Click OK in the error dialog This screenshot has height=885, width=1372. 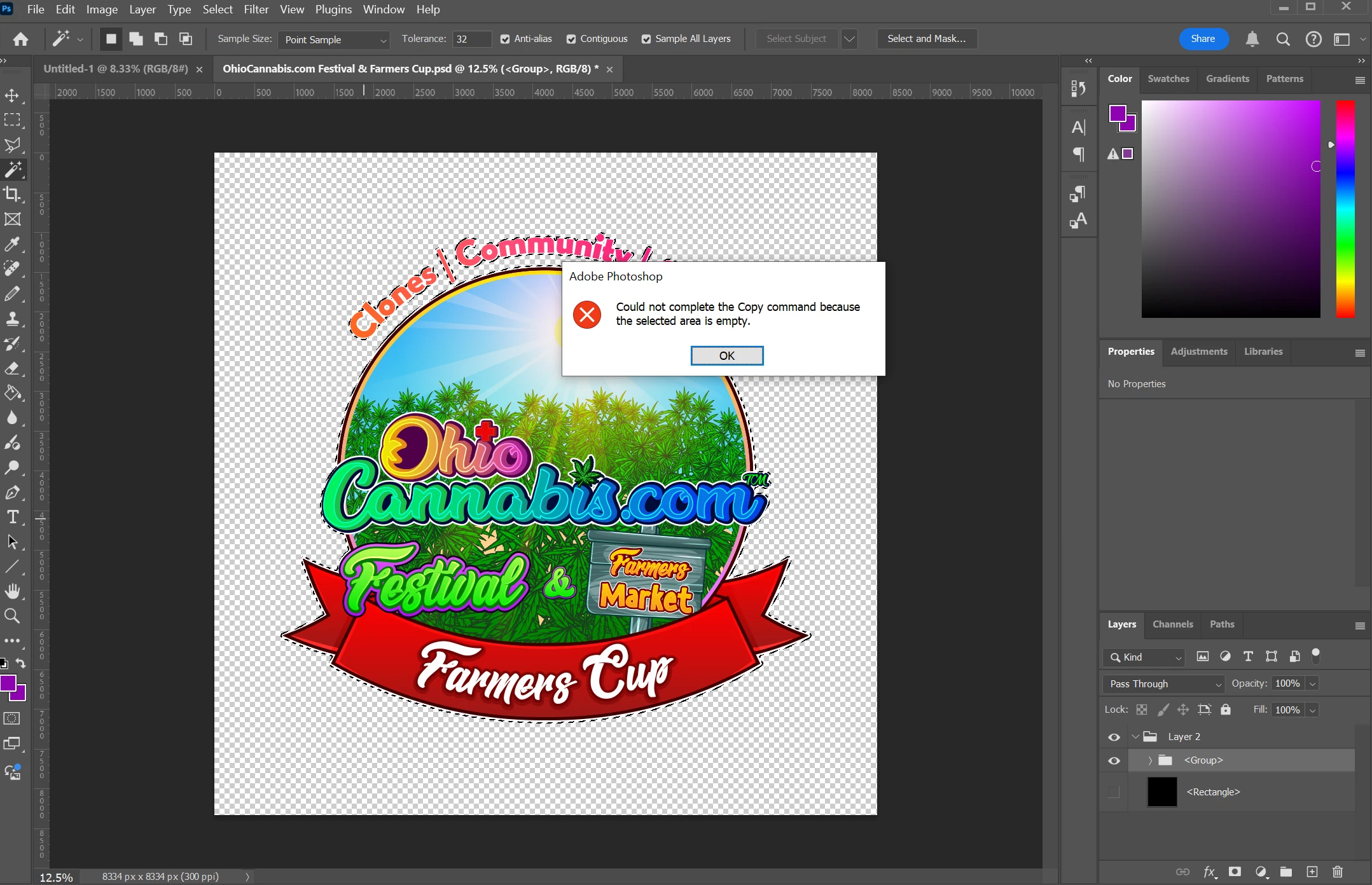pos(726,355)
